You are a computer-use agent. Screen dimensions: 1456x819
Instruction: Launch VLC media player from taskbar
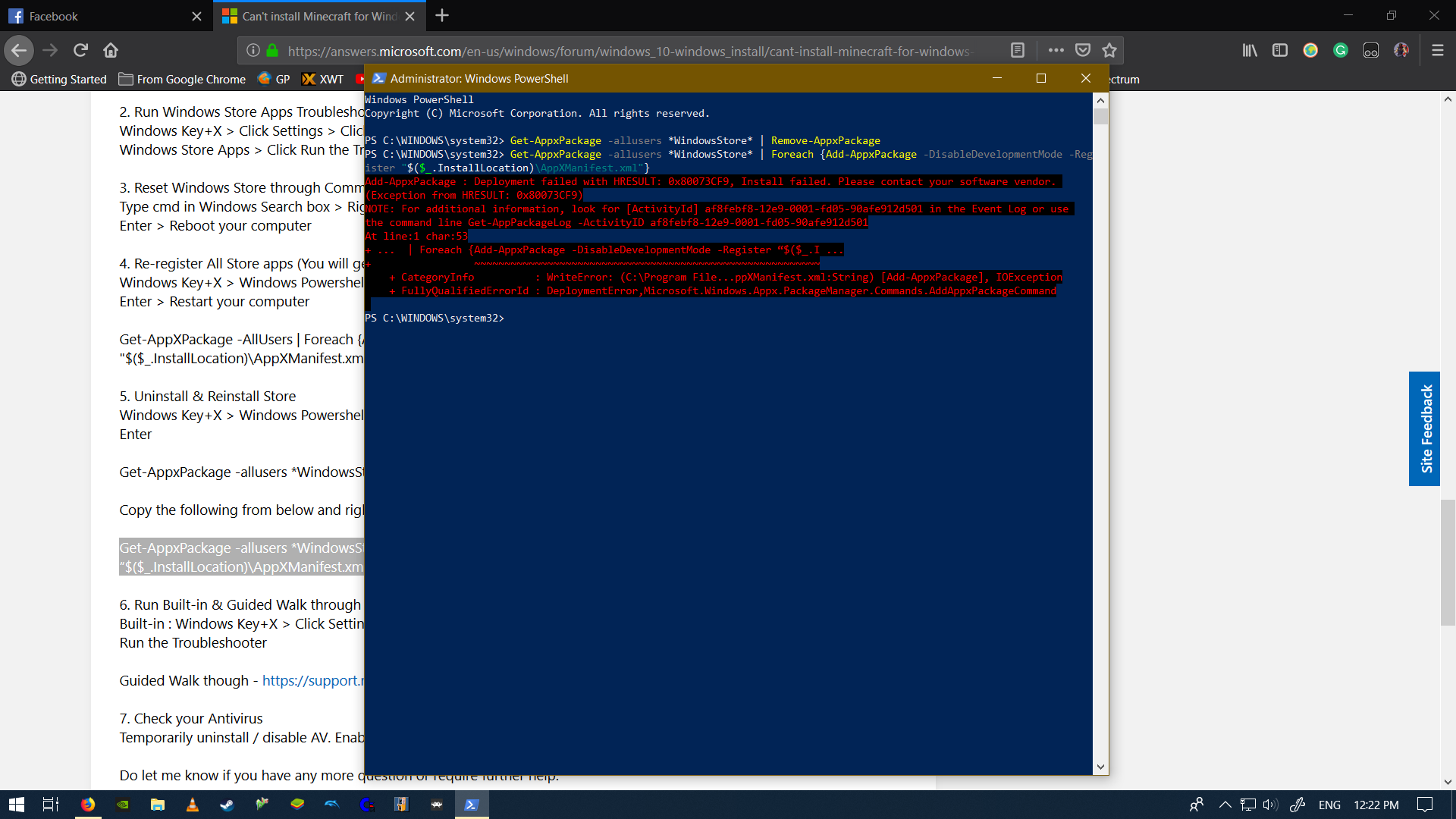193,805
